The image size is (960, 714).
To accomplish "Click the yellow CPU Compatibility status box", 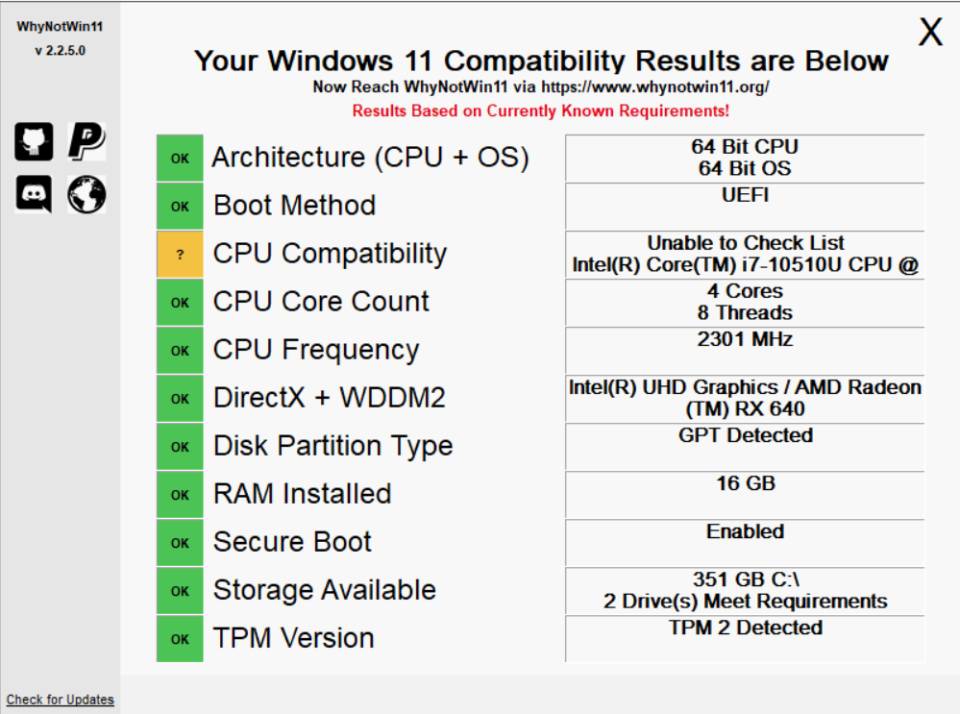I will point(179,254).
